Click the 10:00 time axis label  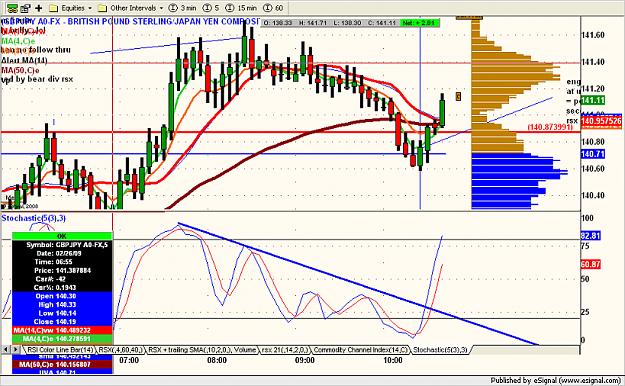point(393,360)
